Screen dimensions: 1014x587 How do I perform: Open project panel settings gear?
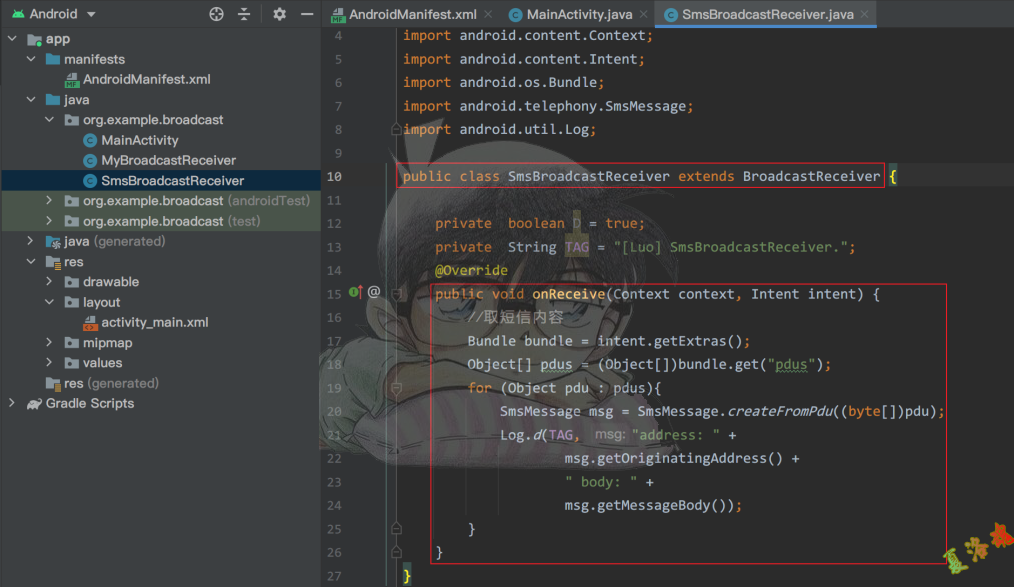pyautogui.click(x=280, y=14)
